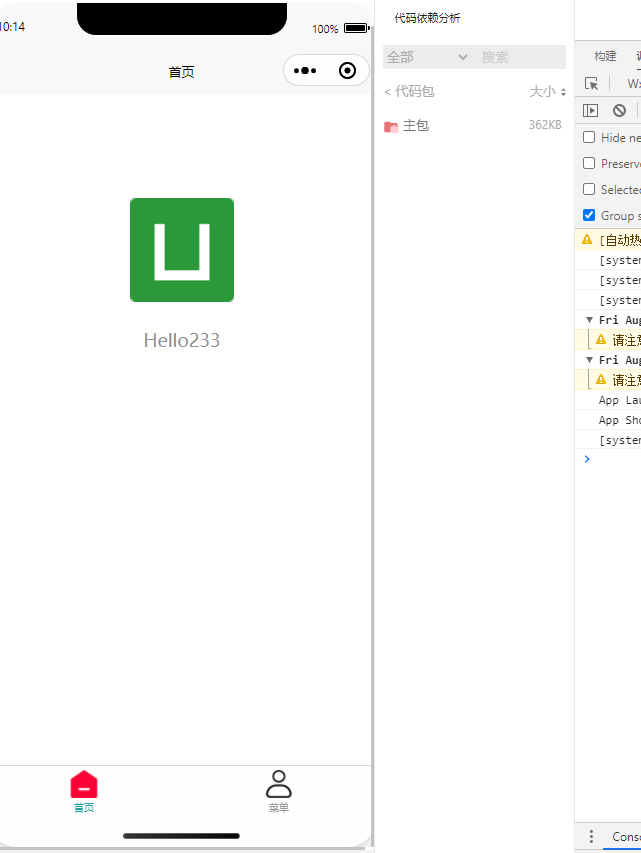
Task: Click the 首页 navigation bar title
Action: point(181,72)
